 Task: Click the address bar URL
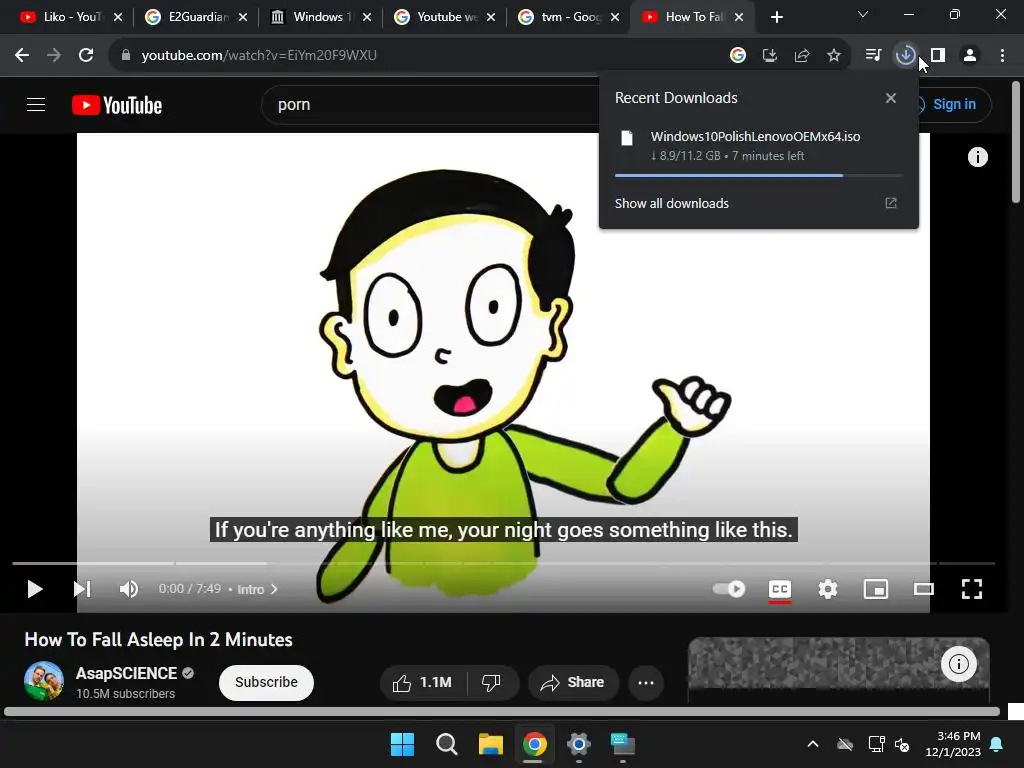[259, 56]
